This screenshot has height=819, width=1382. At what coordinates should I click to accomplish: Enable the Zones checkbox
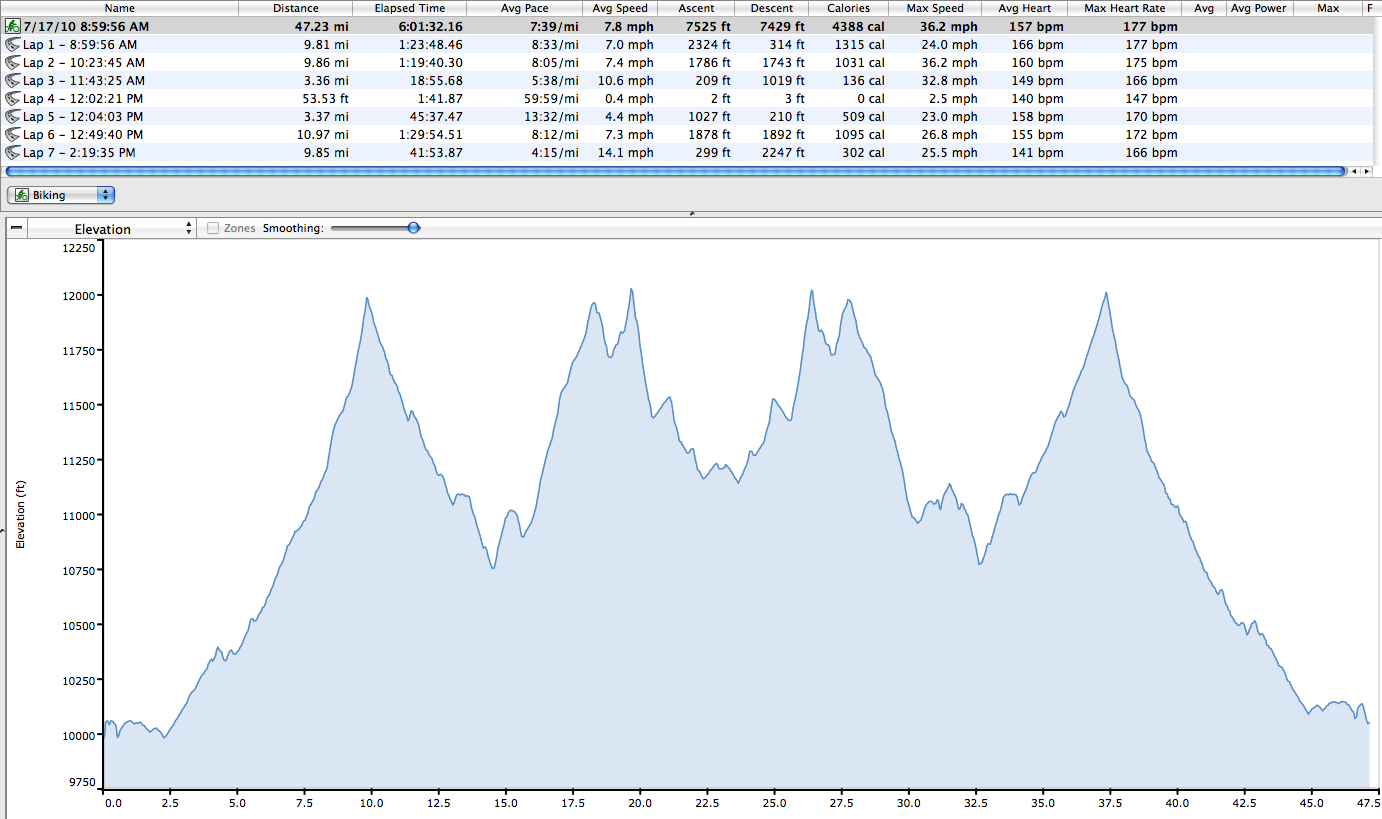[213, 228]
